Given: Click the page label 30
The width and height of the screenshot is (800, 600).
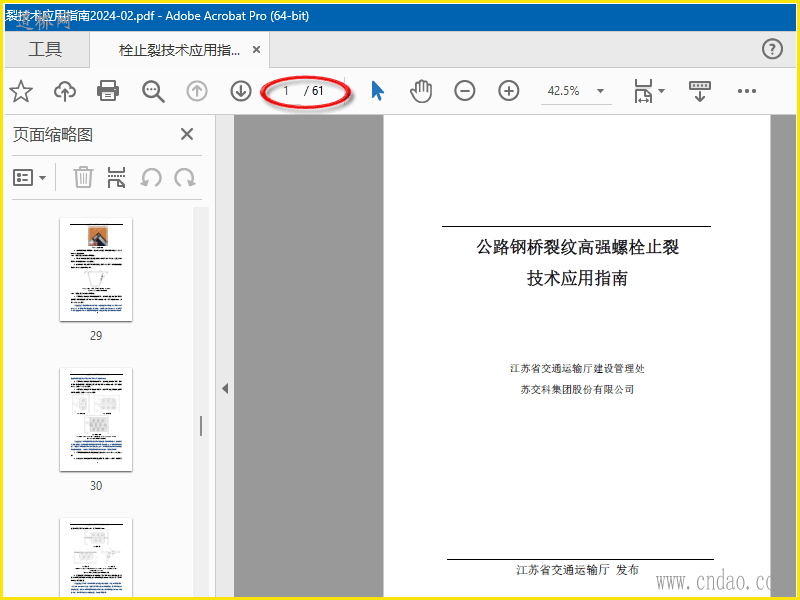Looking at the screenshot, I should (96, 485).
